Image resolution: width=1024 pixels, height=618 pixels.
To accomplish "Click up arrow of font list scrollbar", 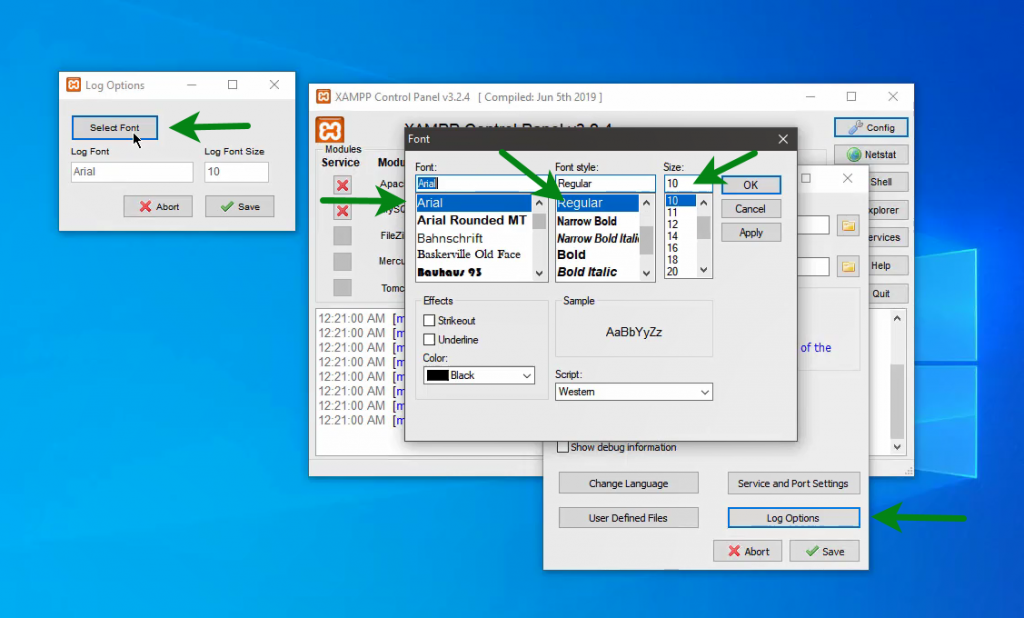I will (x=539, y=203).
